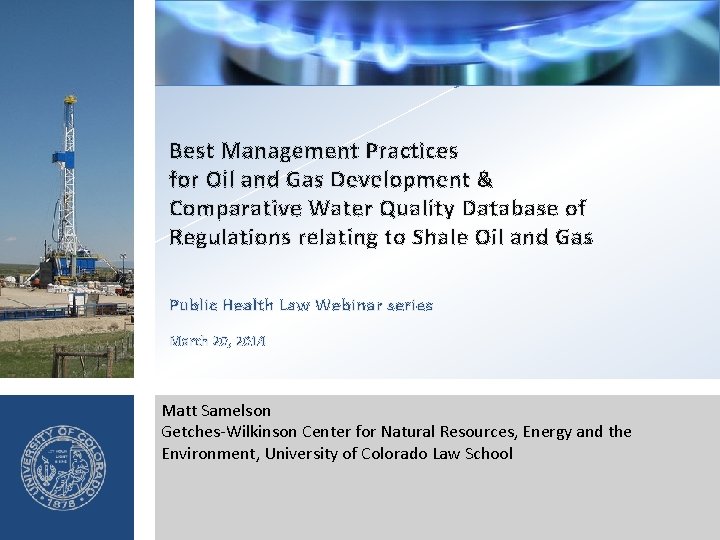720x540 pixels.
Task: Click the presenter name 'Matt Samelson'
Action: (x=216, y=411)
